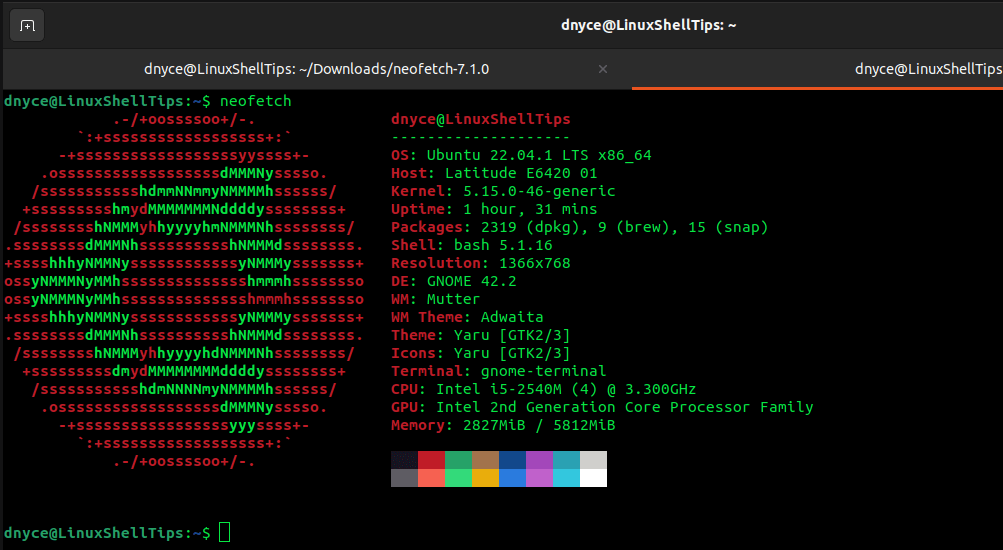Click the dark gray swatch in the bottom row

(x=404, y=478)
